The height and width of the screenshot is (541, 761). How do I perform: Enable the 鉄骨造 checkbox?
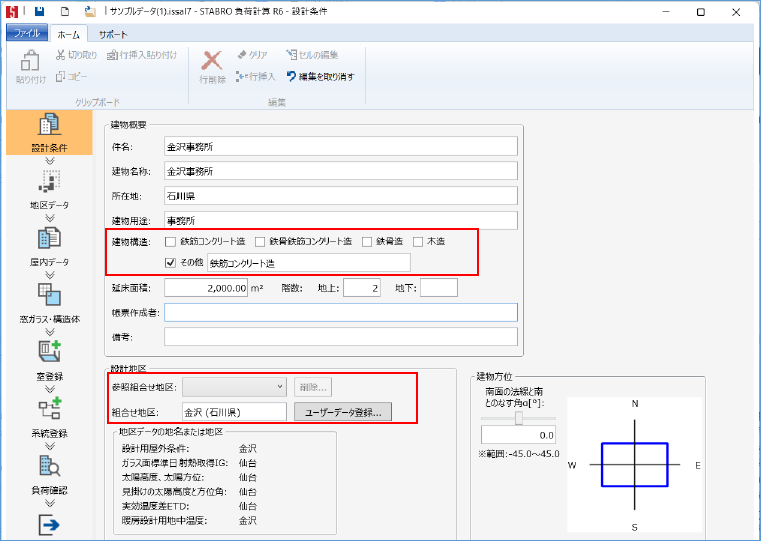tap(367, 241)
